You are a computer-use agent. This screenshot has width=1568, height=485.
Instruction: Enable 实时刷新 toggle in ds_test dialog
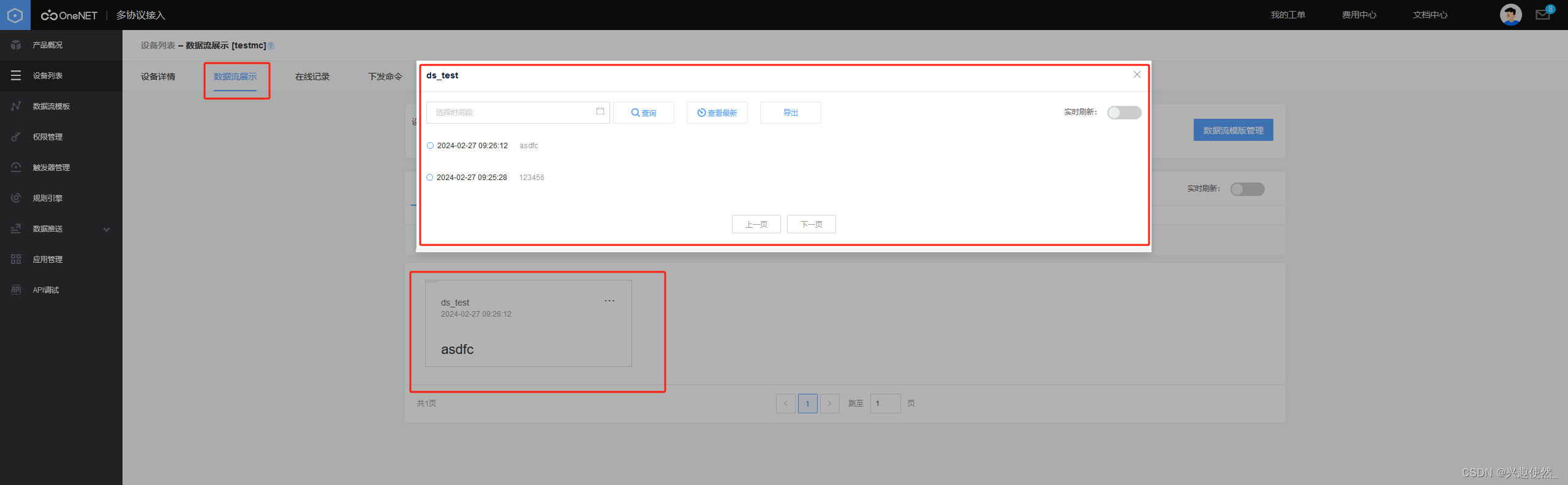(1124, 113)
